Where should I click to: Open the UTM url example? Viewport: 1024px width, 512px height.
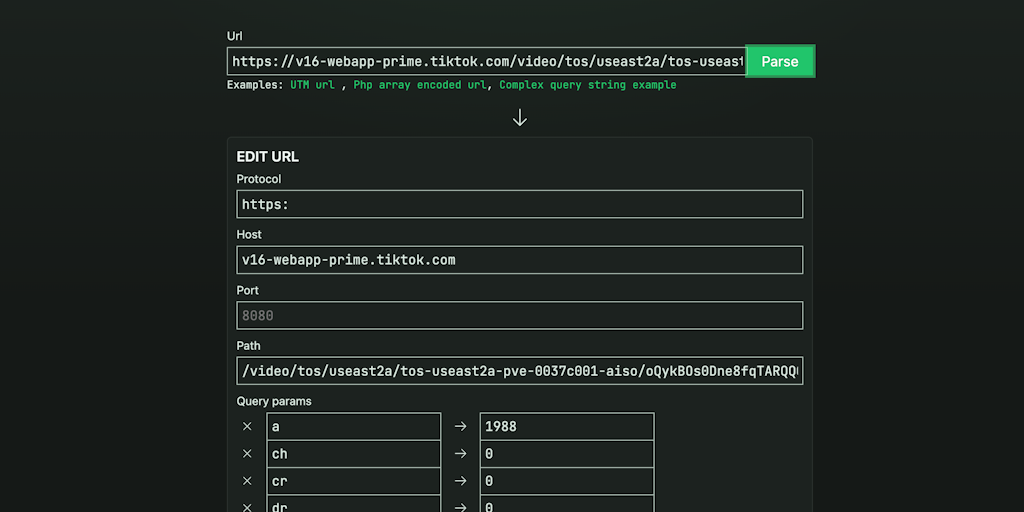pyautogui.click(x=313, y=85)
